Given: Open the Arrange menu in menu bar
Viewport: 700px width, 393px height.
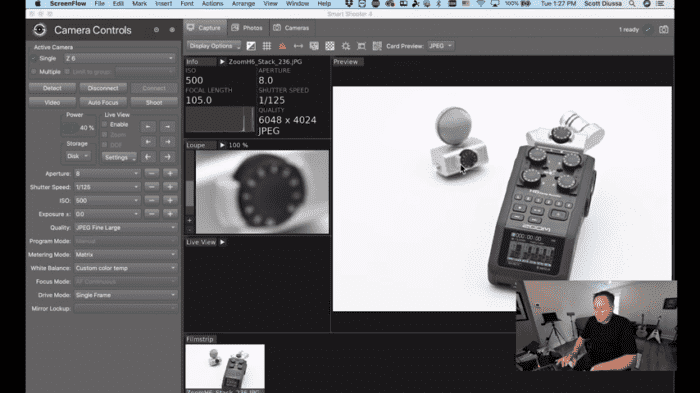Looking at the screenshot, I should pos(243,4).
